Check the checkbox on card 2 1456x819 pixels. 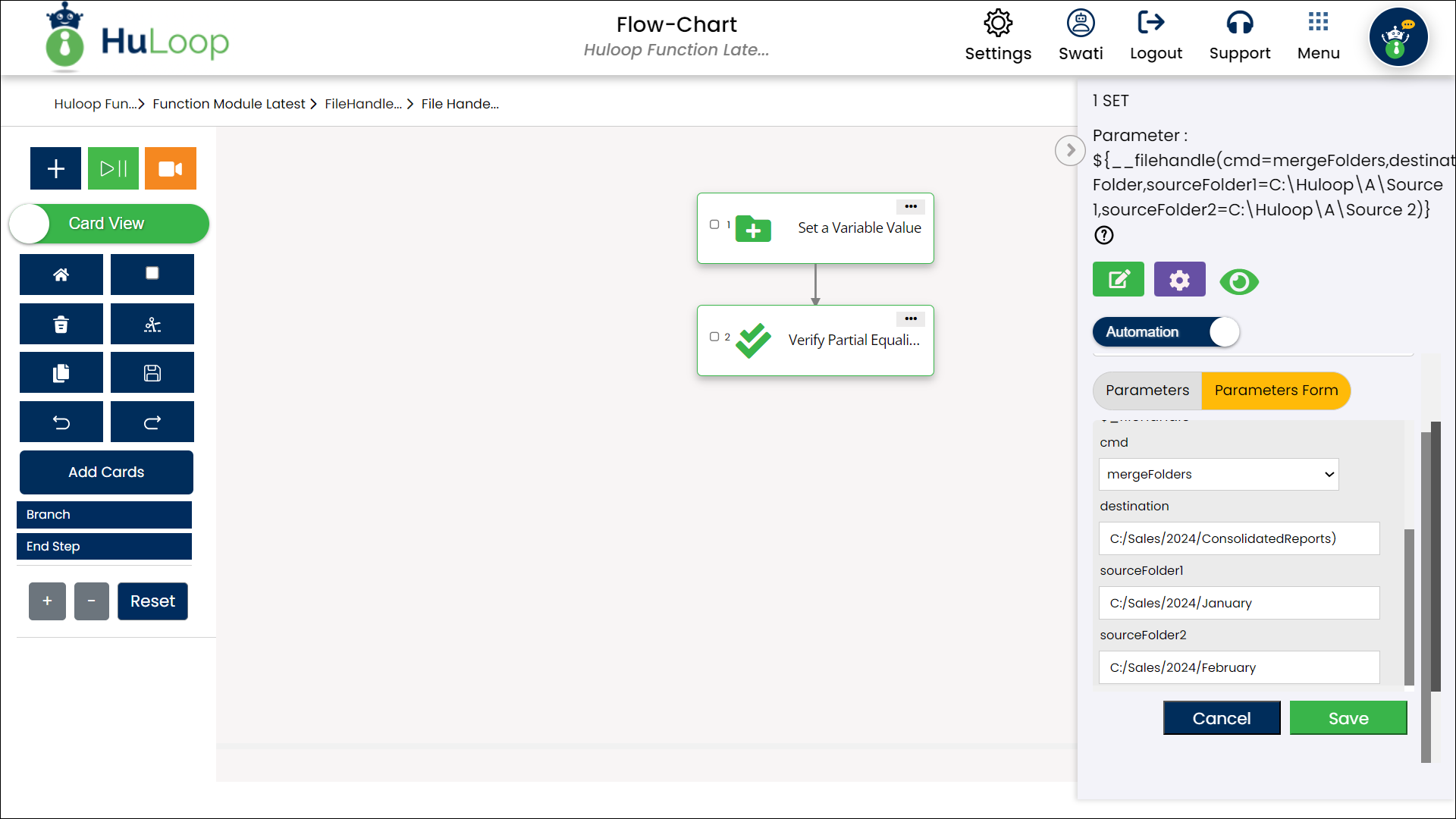714,337
